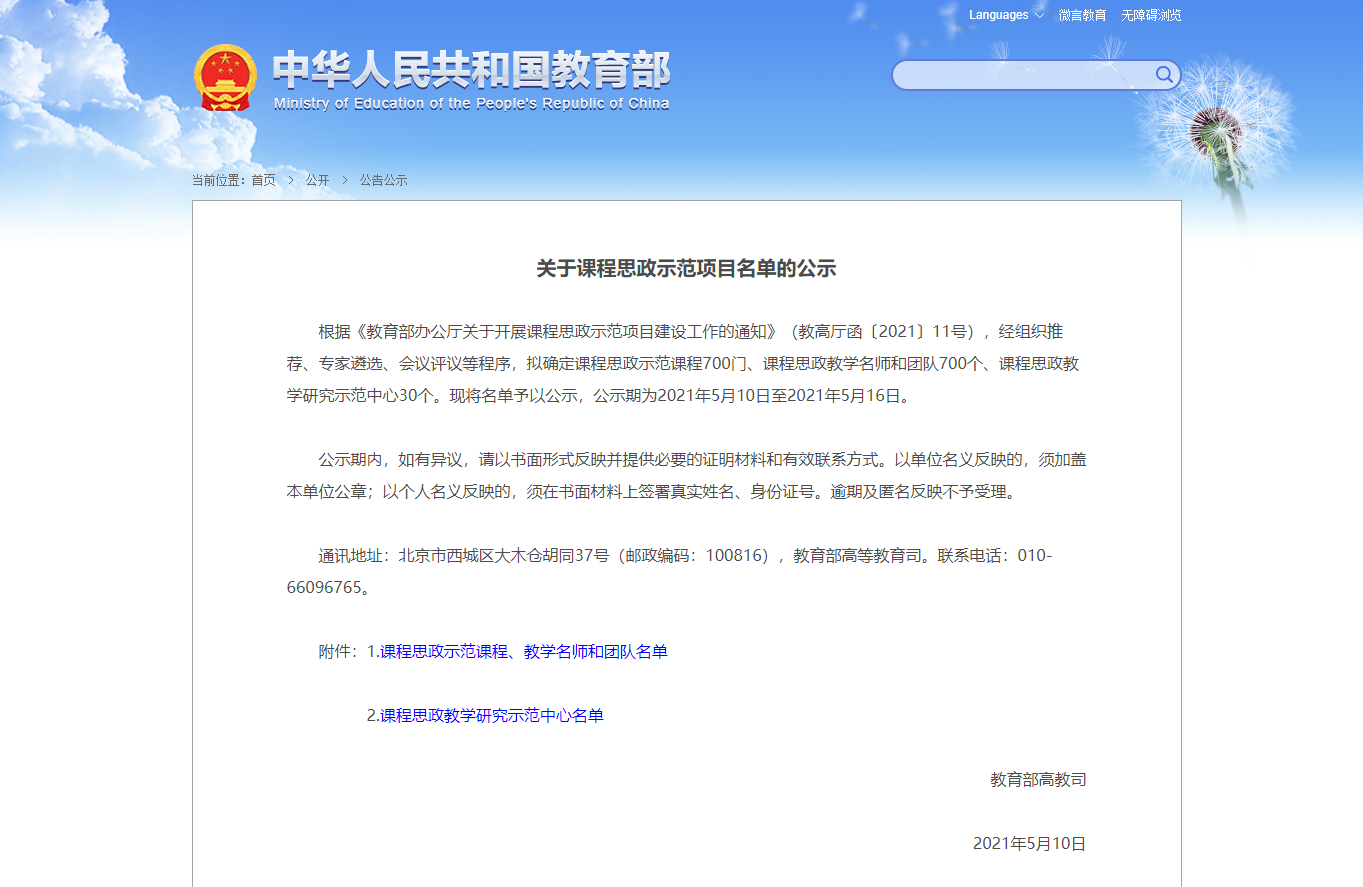Select the 公告公示 breadcrumb item
This screenshot has width=1363, height=887.
[x=384, y=180]
